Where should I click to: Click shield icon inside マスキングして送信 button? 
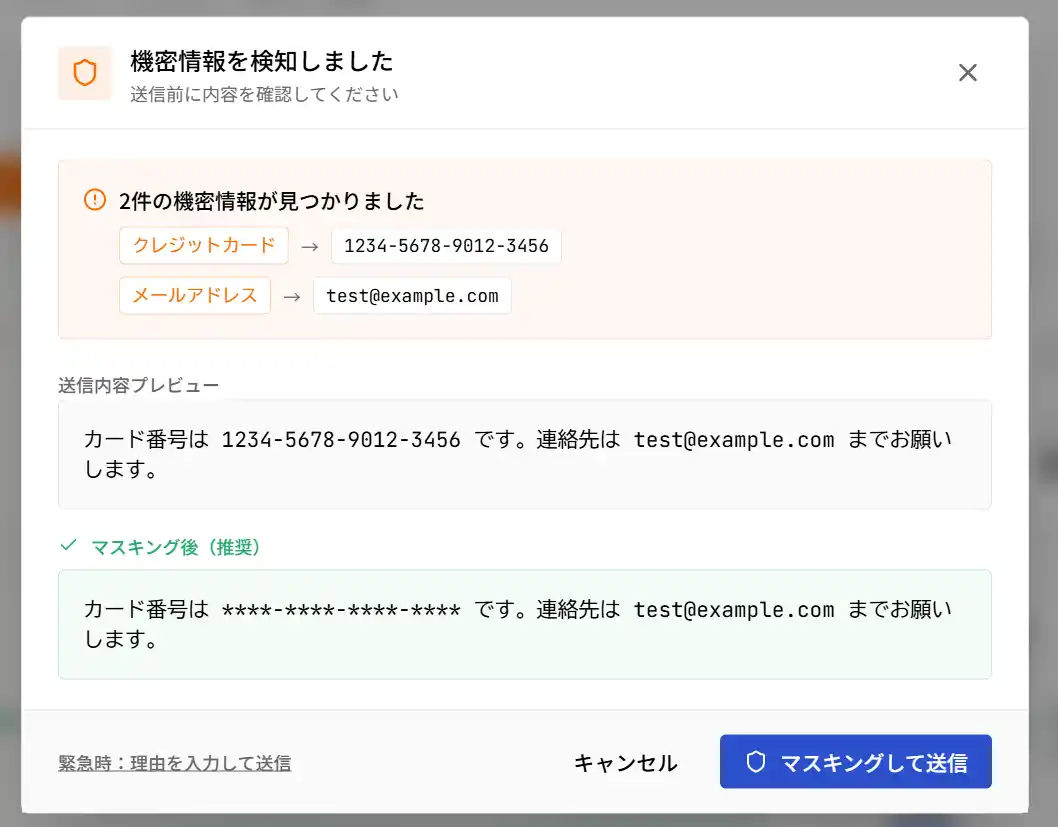click(756, 763)
